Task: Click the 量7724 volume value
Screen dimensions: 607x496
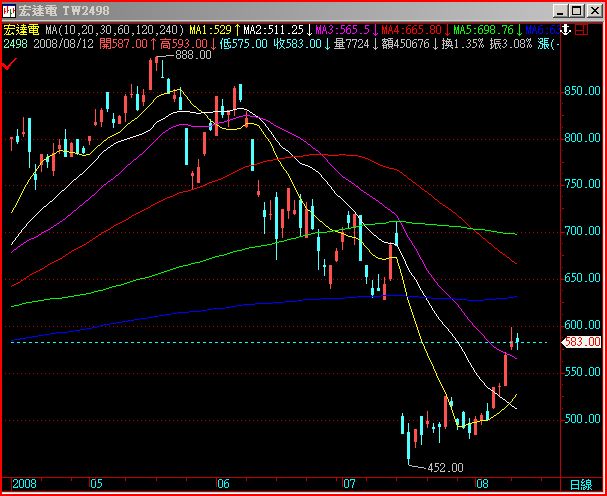Action: (352, 44)
